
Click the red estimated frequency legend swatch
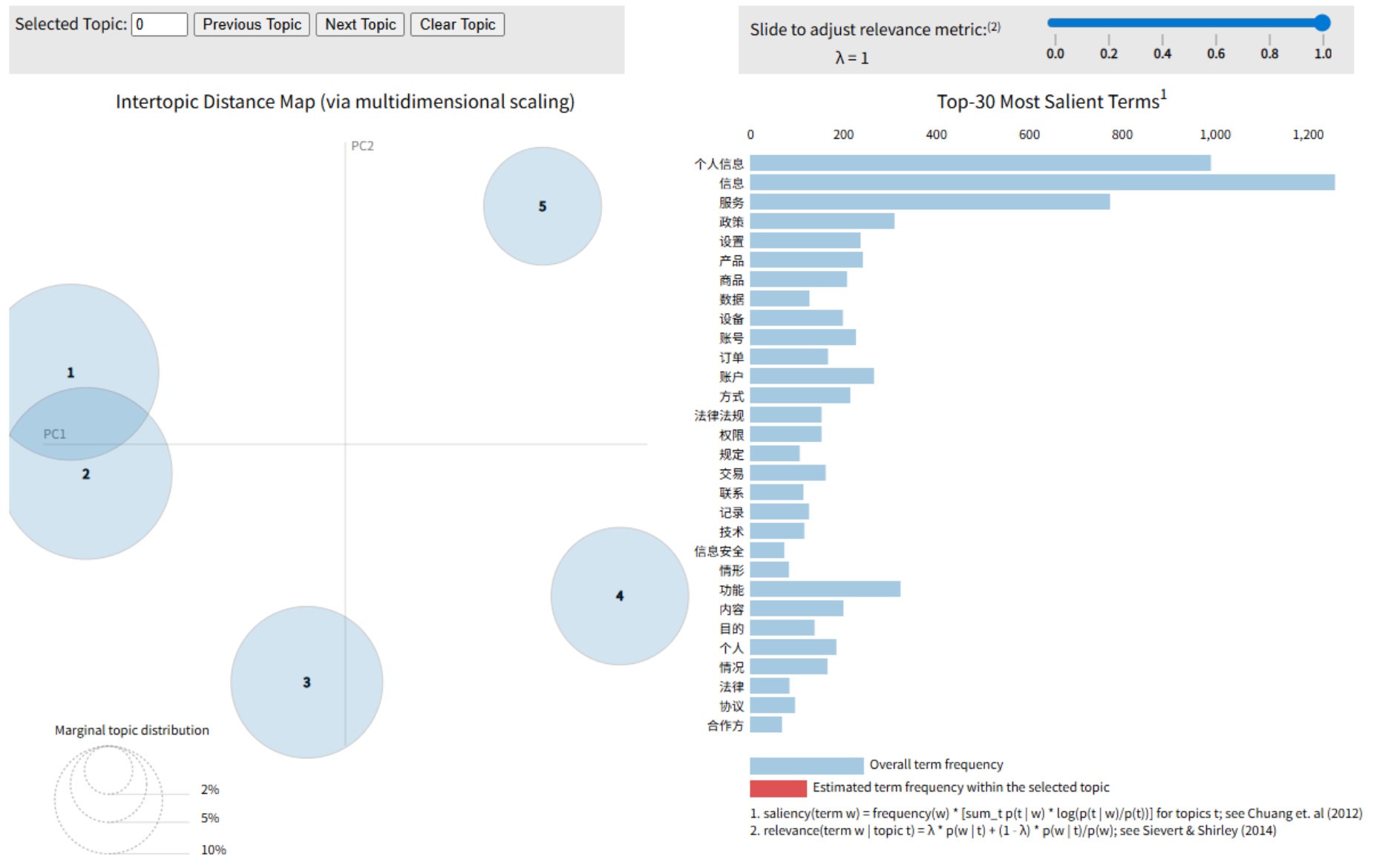(x=777, y=788)
